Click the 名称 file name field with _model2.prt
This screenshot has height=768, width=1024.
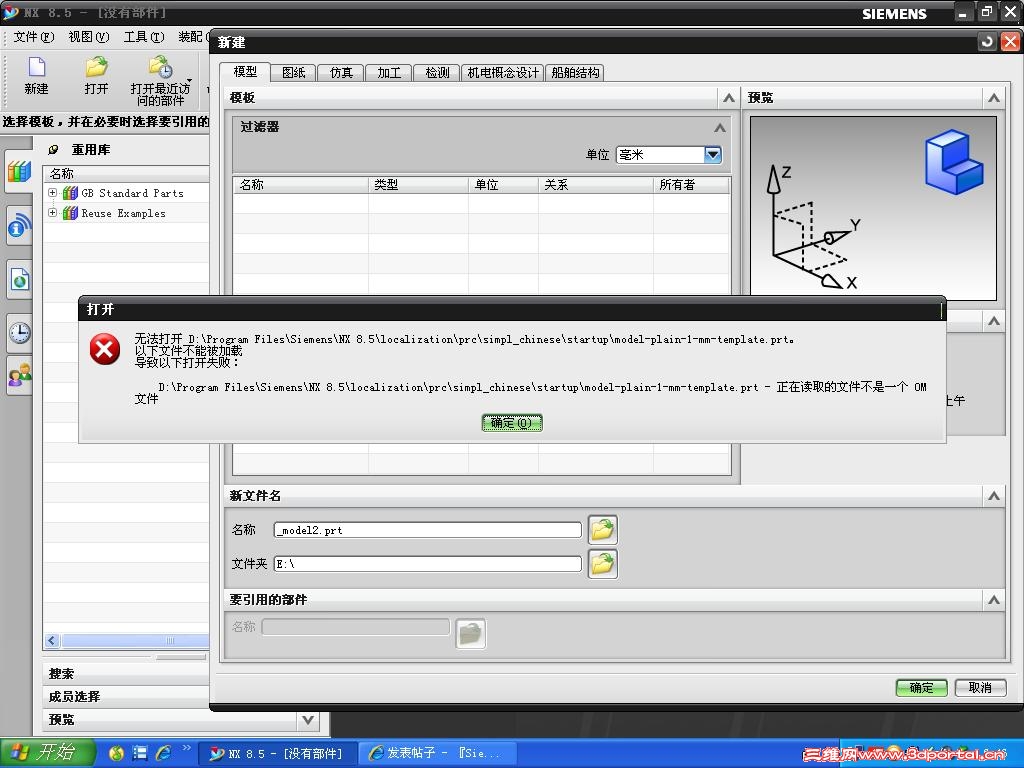(x=427, y=530)
